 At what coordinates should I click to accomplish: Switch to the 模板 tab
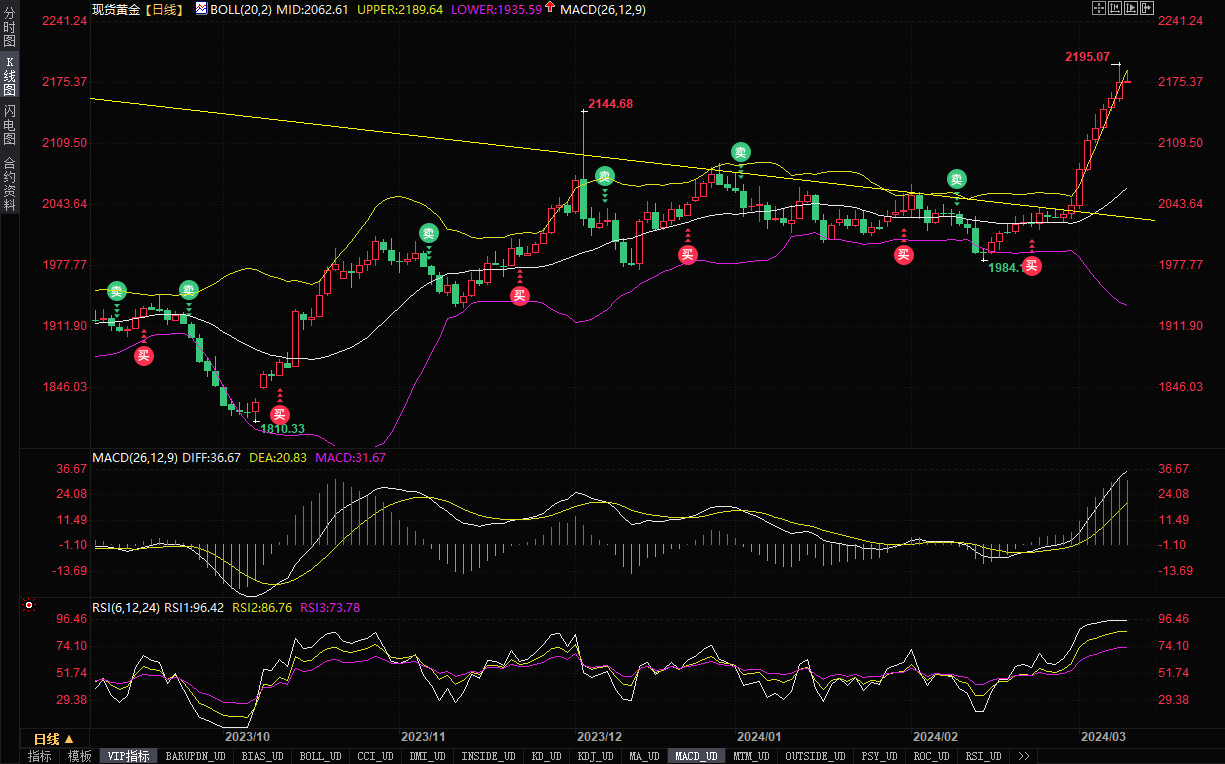tap(79, 756)
